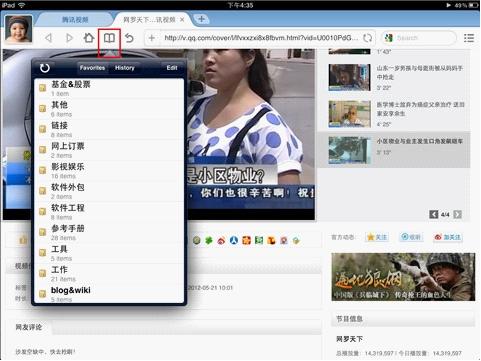Viewport: 481px width, 361px height.
Task: Select the History tab in panel
Action: (125, 68)
